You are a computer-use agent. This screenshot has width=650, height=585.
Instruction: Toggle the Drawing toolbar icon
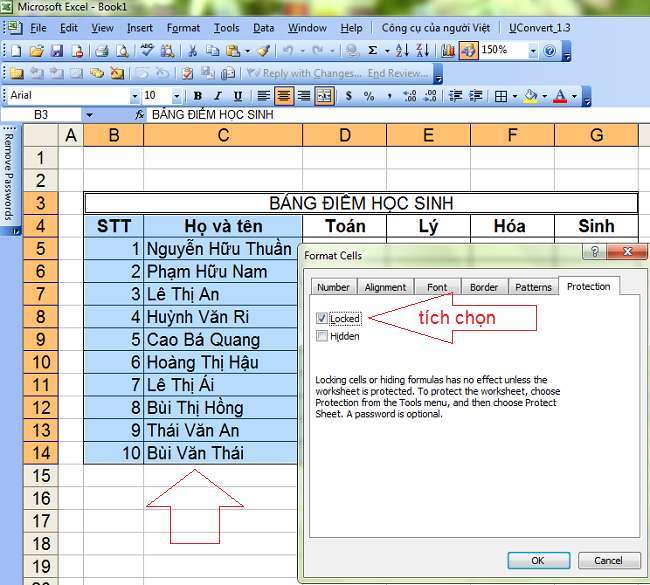point(468,51)
